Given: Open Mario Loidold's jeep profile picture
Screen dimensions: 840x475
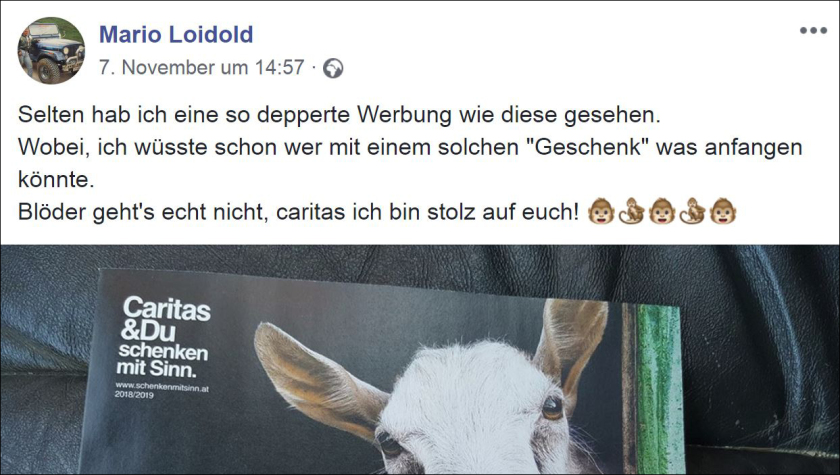Looking at the screenshot, I should point(51,50).
